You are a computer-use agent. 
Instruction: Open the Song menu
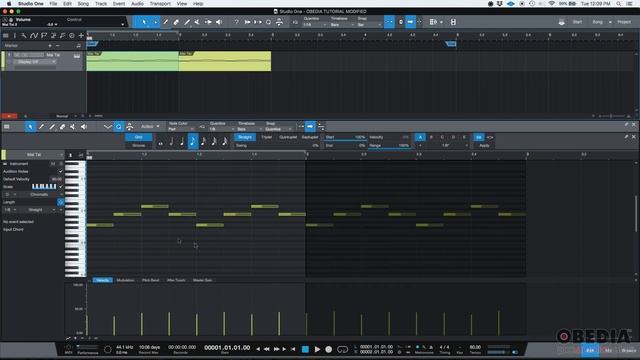click(83, 4)
